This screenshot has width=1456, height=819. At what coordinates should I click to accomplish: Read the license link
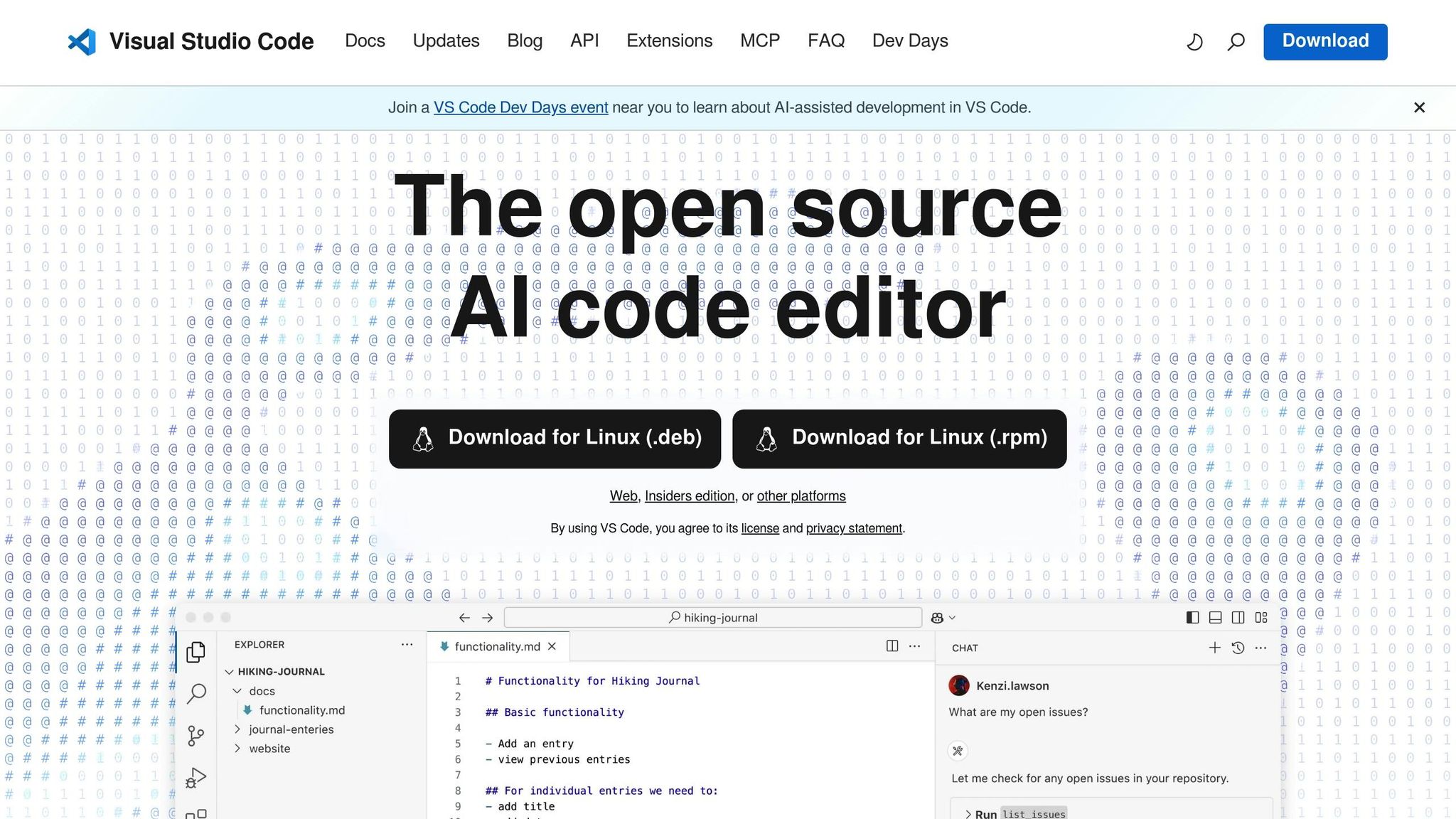coord(760,528)
